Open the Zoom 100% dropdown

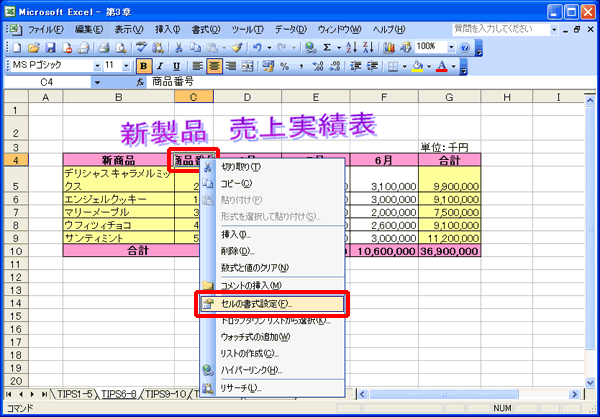(452, 47)
